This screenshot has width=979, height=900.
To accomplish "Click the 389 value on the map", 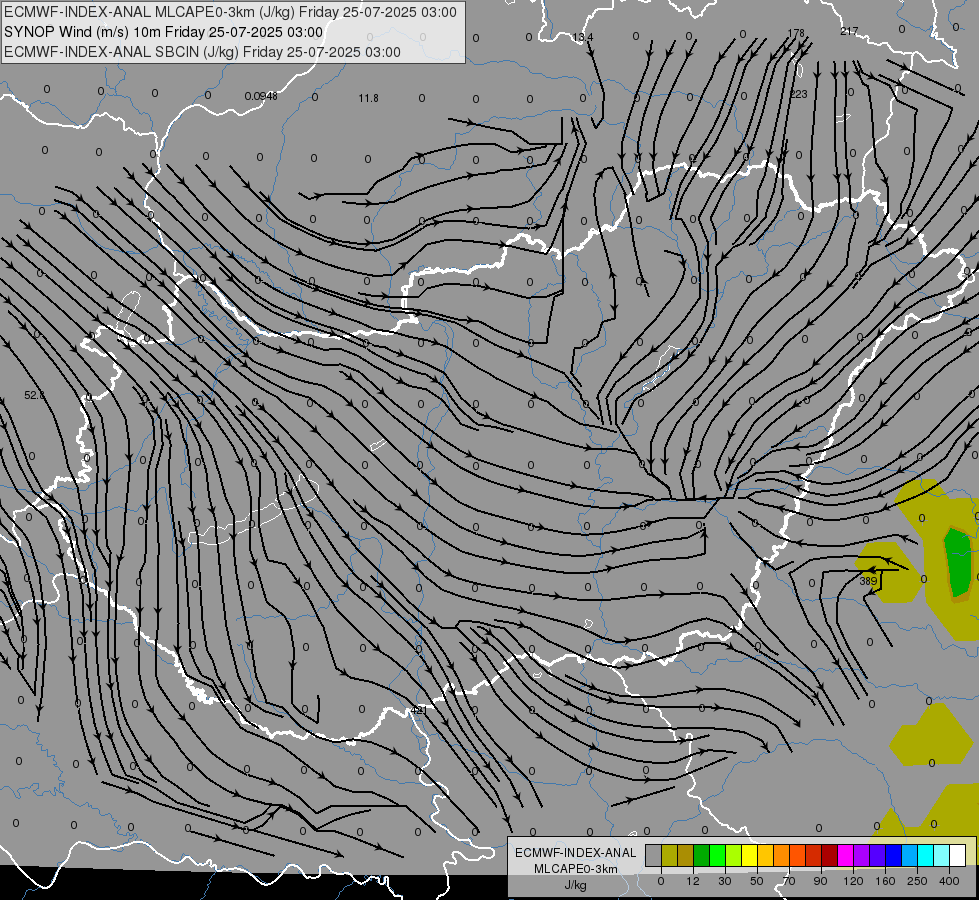I will (x=868, y=581).
